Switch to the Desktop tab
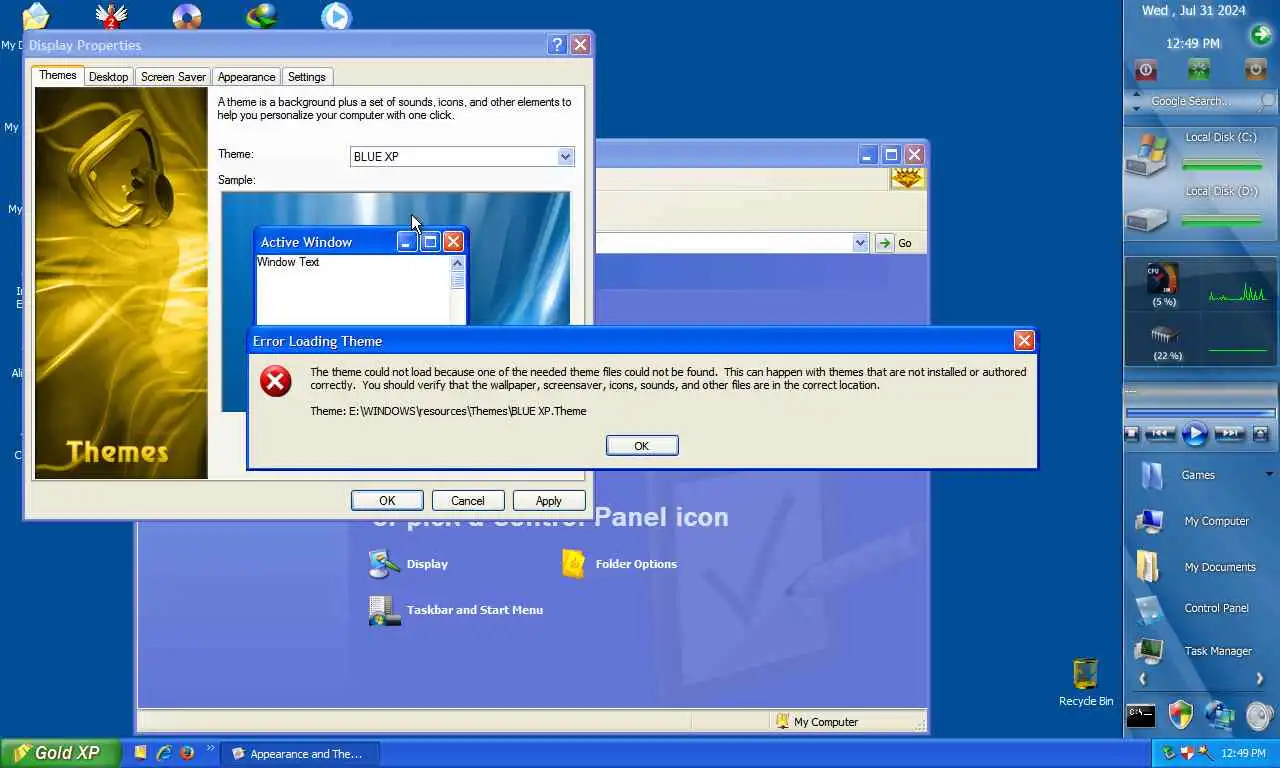Image resolution: width=1280 pixels, height=768 pixels. click(x=108, y=77)
